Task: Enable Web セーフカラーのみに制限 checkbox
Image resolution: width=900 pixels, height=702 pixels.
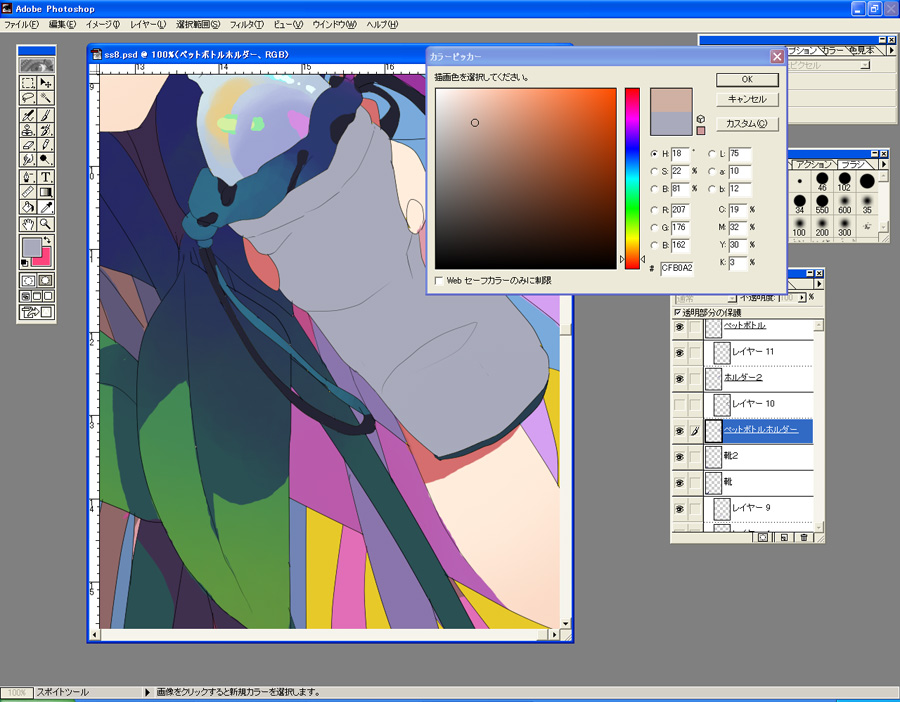Action: pyautogui.click(x=439, y=281)
